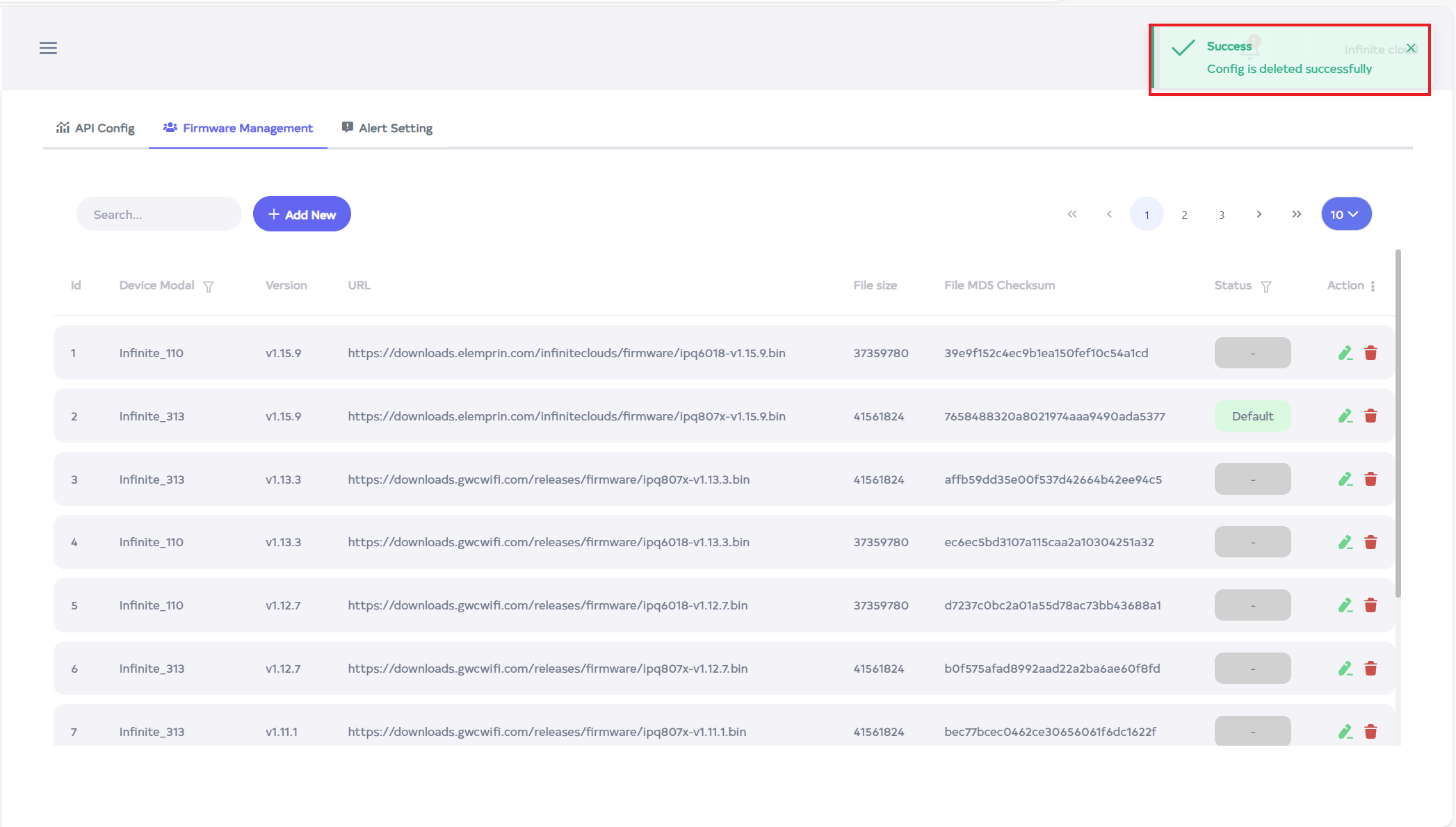Image resolution: width=1456 pixels, height=827 pixels.
Task: Go to next page arrow
Action: tap(1259, 214)
